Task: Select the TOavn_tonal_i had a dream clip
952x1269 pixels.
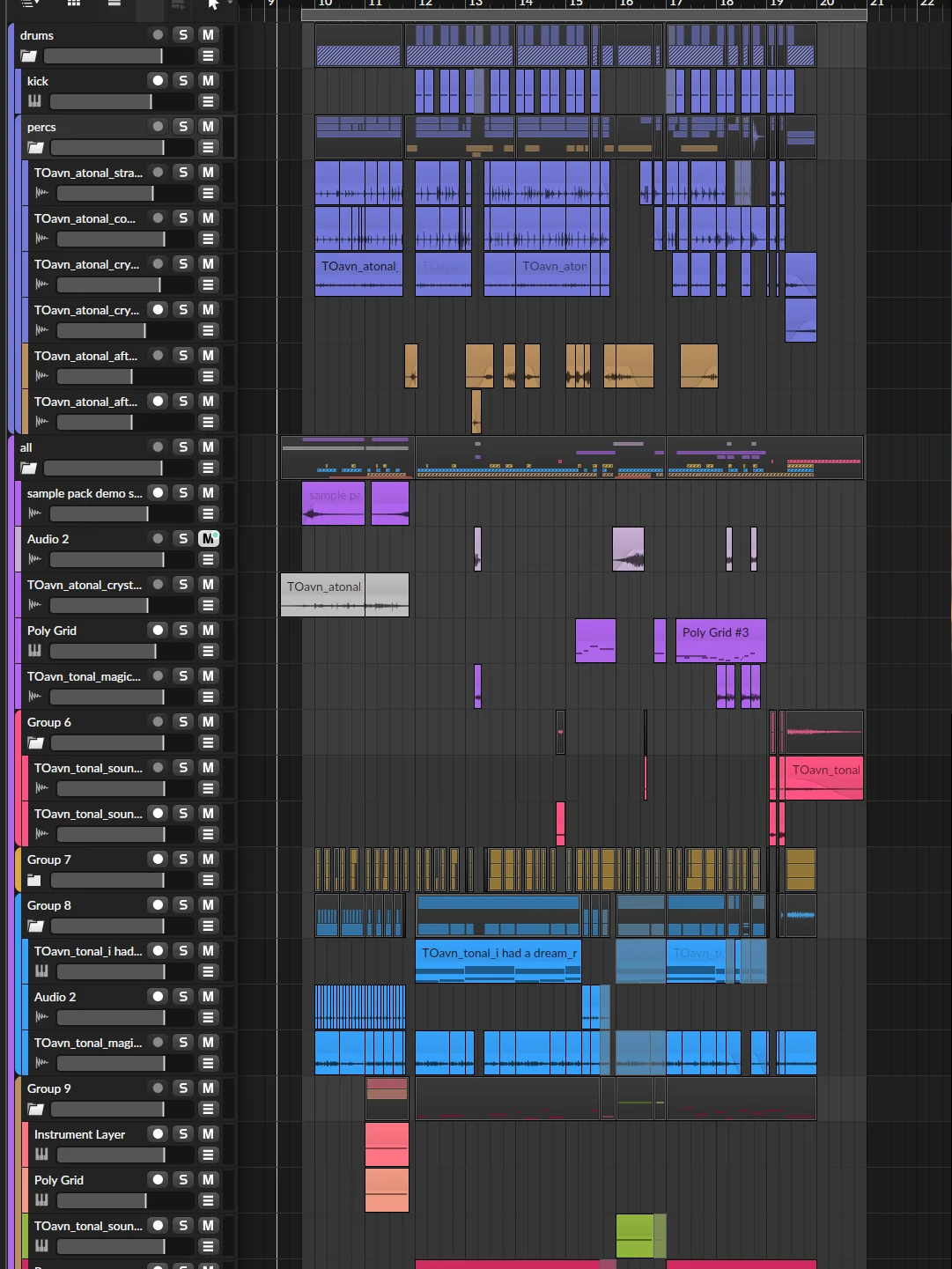Action: [498, 961]
